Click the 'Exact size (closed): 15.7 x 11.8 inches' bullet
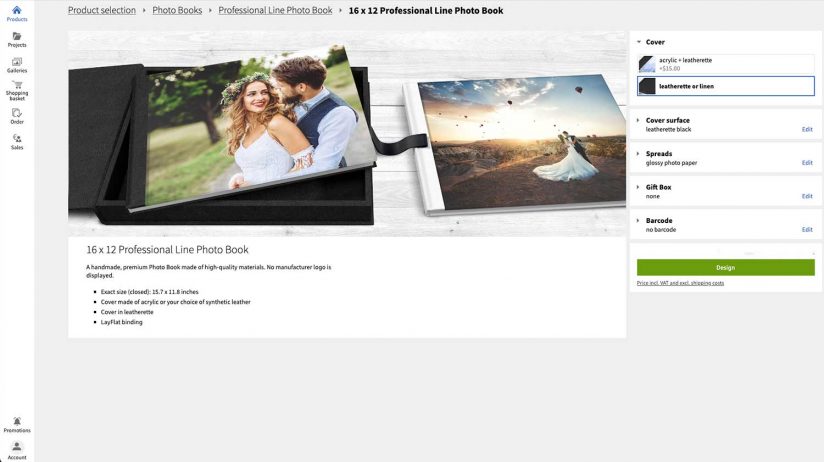The width and height of the screenshot is (824, 462). 149,292
